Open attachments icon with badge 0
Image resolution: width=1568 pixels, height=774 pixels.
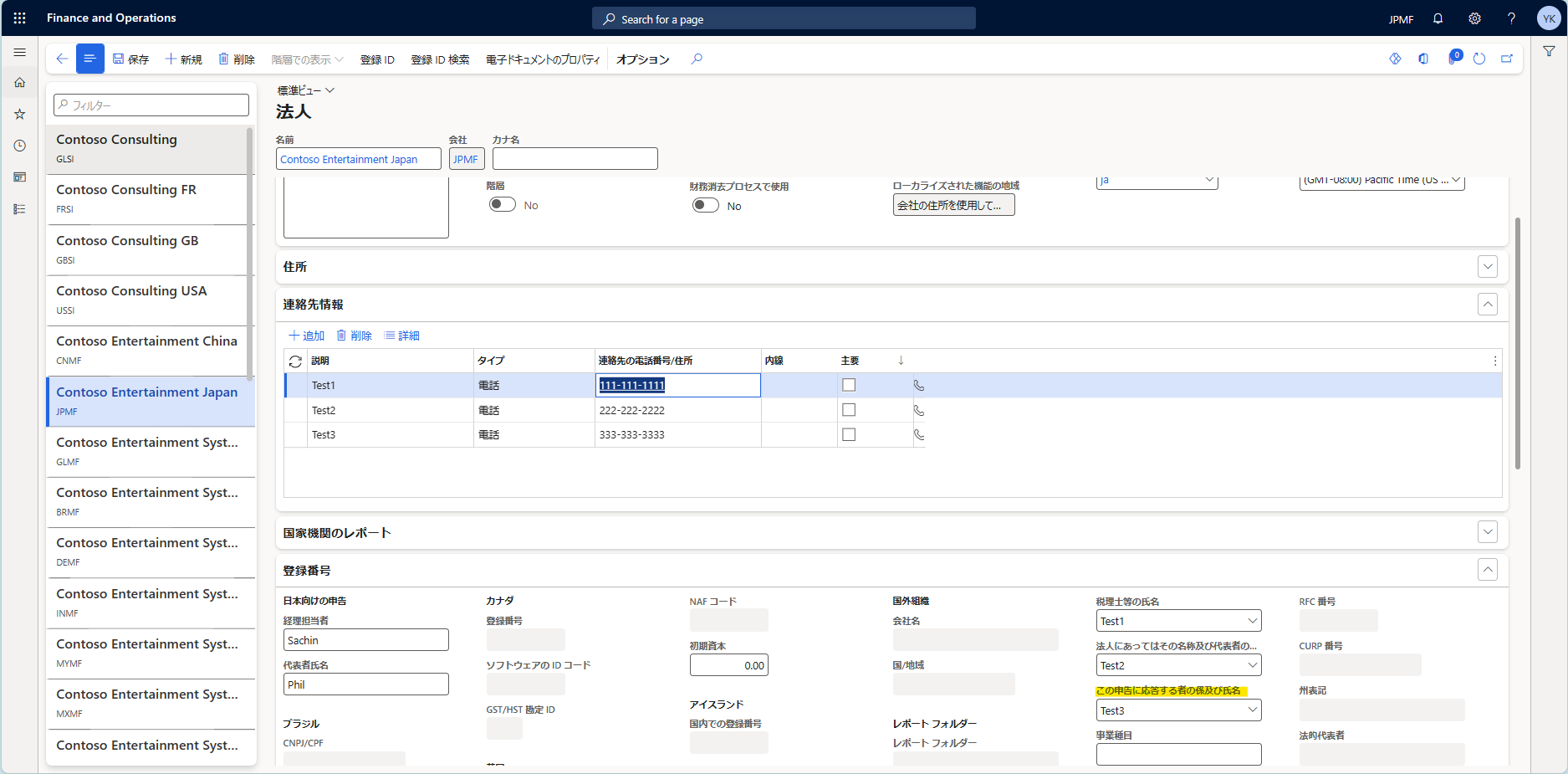(1453, 59)
